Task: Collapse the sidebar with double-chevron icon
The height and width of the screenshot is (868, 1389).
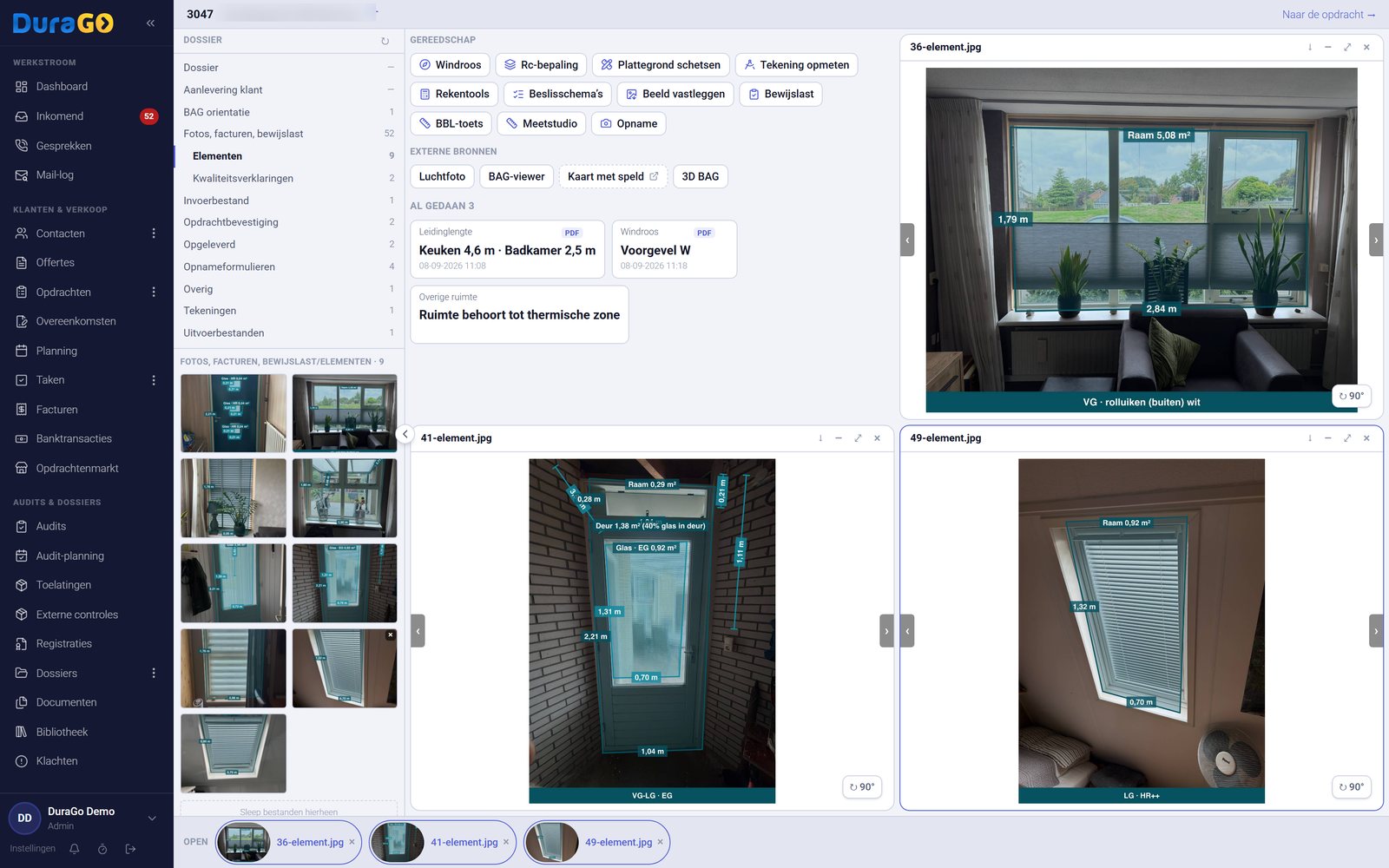Action: click(x=150, y=23)
